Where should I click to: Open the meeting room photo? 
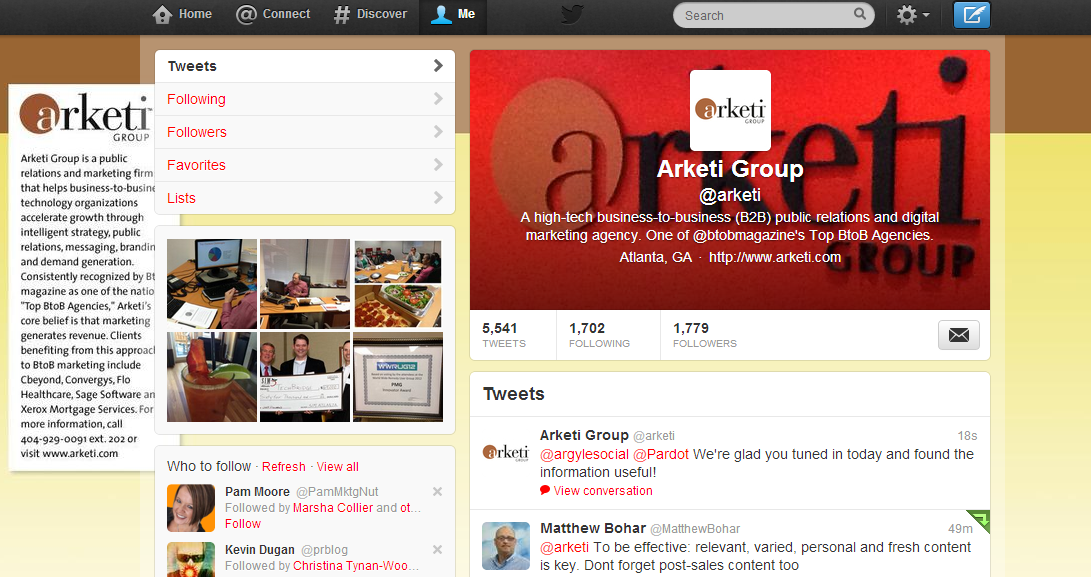coord(398,261)
